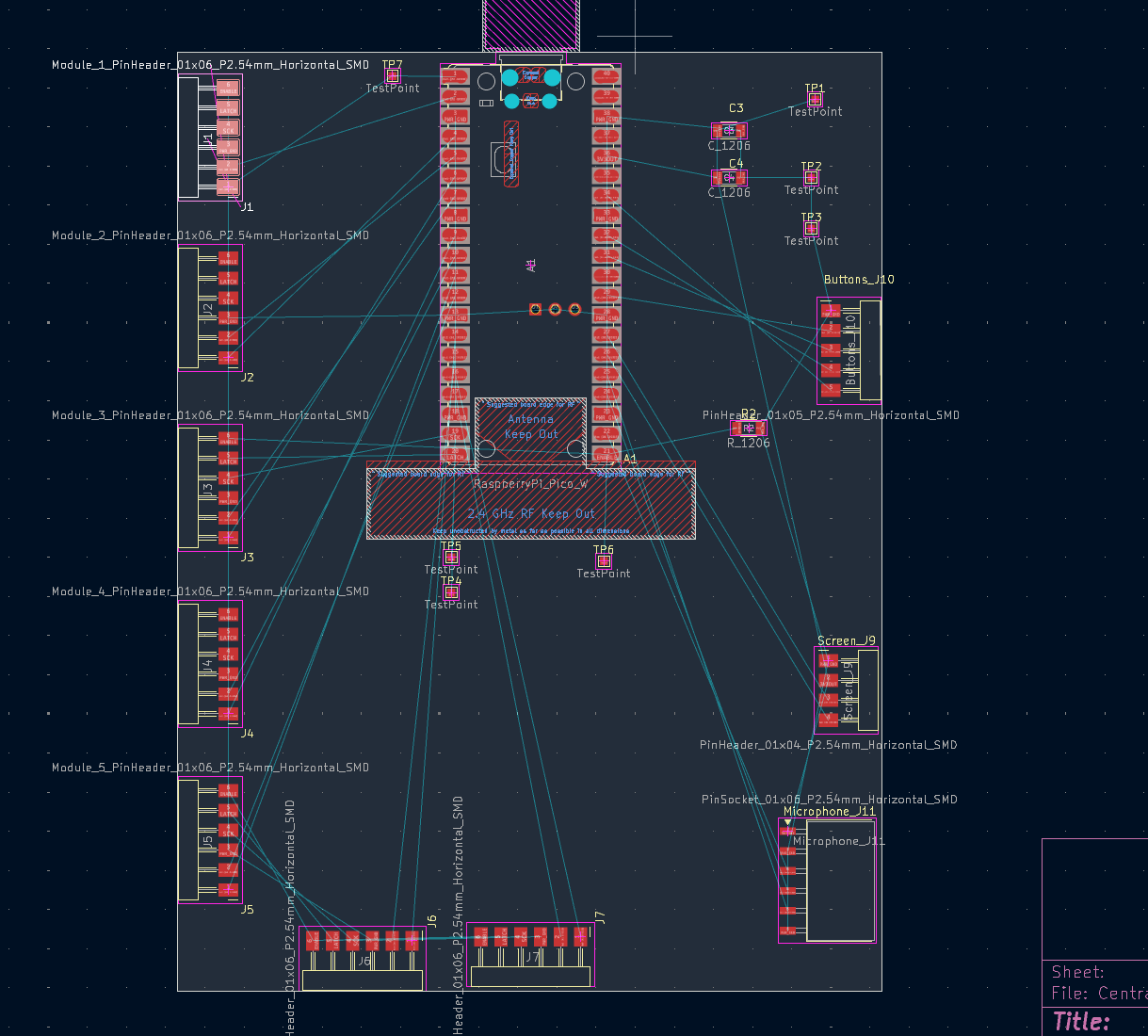
Task: Select the TP1 test point pad
Action: [x=815, y=99]
